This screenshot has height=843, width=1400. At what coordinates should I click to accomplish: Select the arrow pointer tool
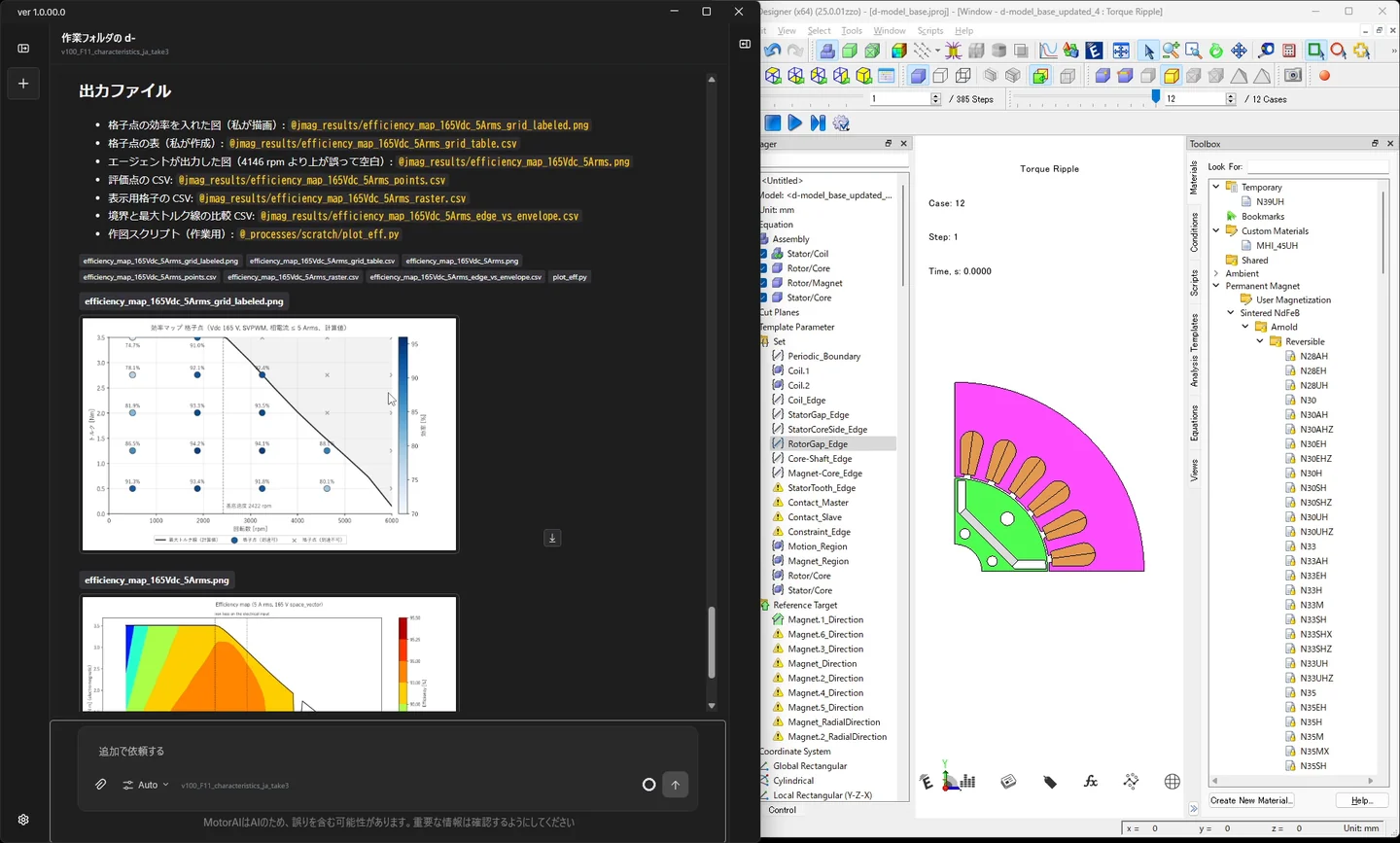pos(1148,51)
